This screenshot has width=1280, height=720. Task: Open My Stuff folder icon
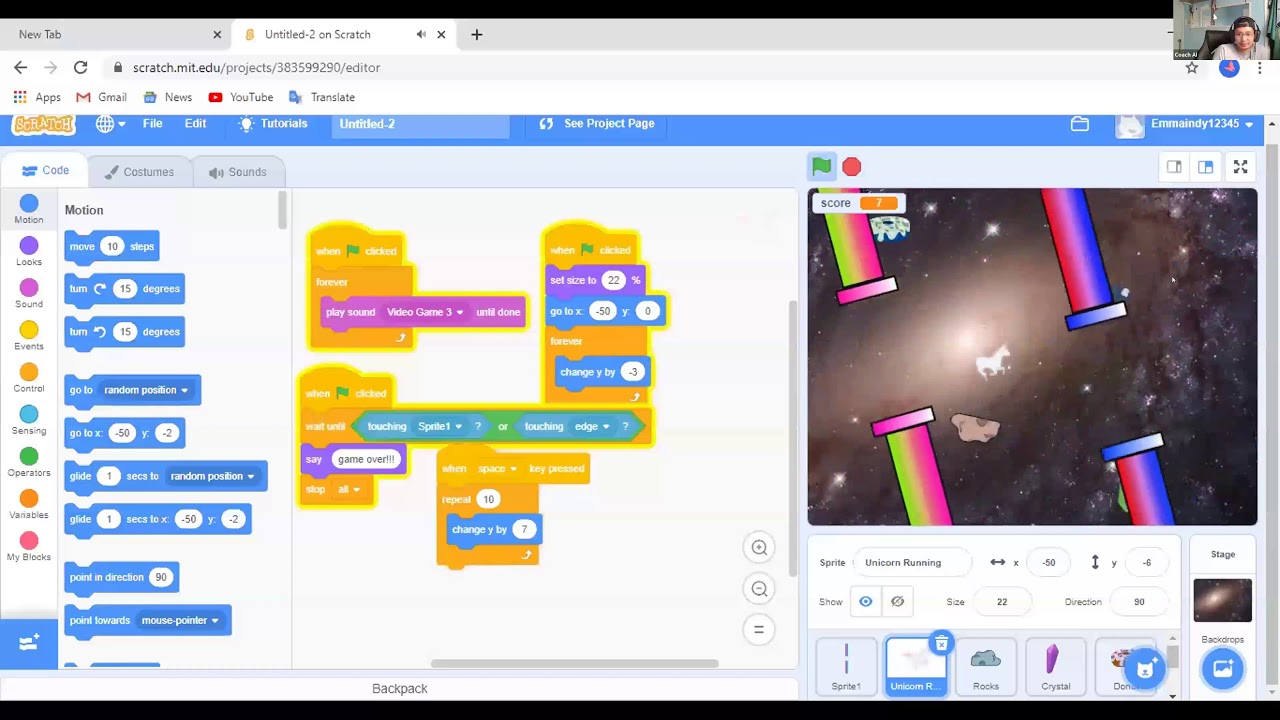click(x=1080, y=124)
